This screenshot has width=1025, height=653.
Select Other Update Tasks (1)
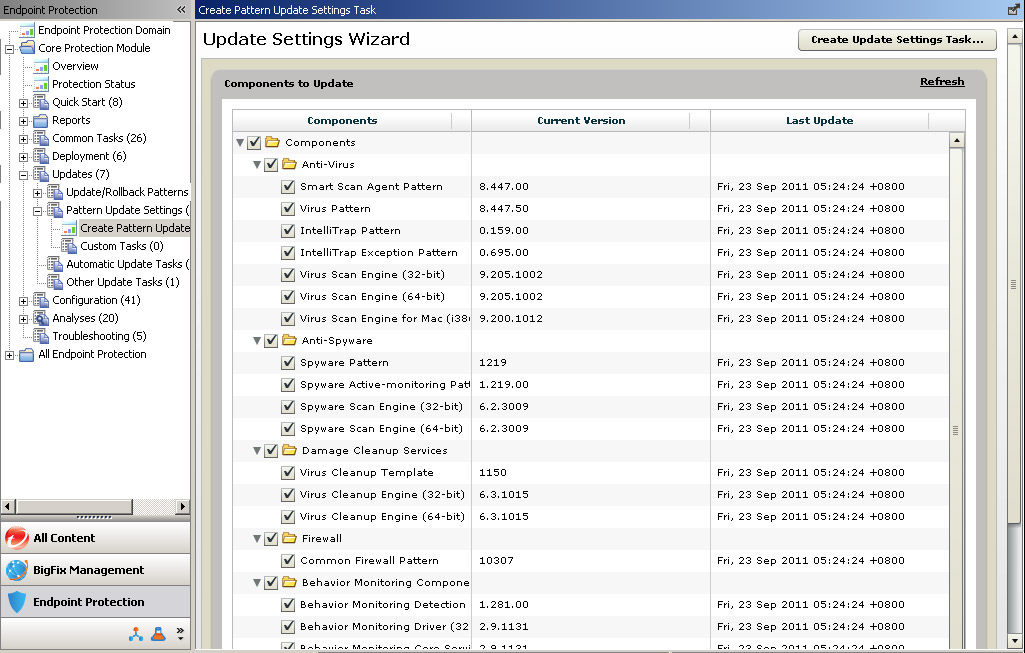tap(122, 282)
